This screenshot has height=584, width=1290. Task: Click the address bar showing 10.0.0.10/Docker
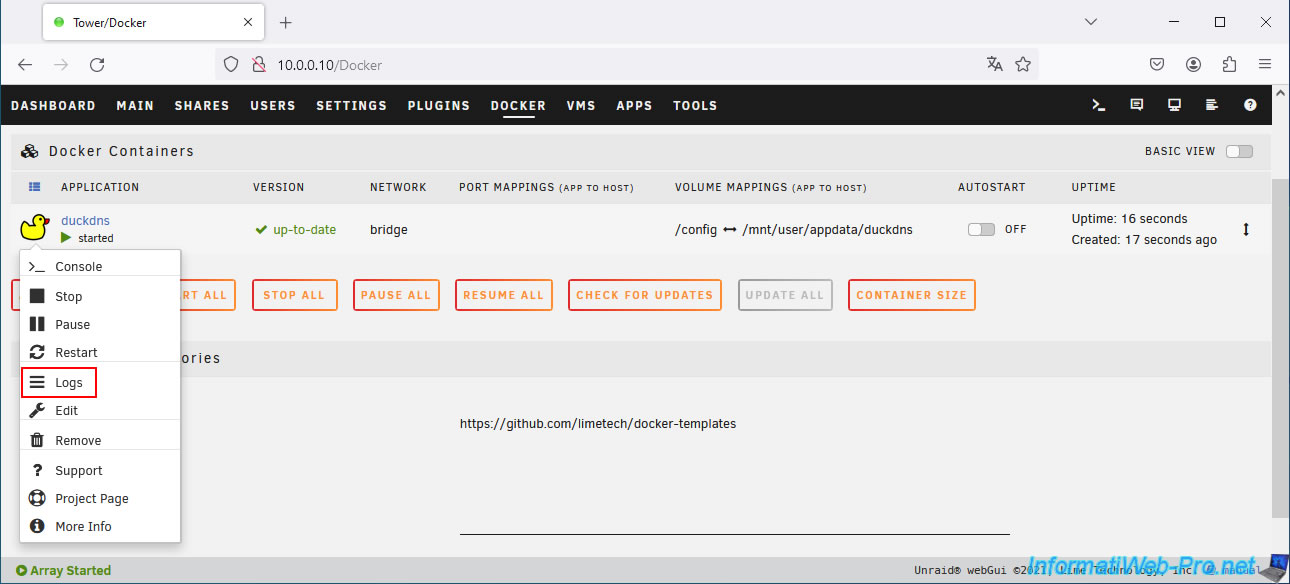click(x=600, y=64)
